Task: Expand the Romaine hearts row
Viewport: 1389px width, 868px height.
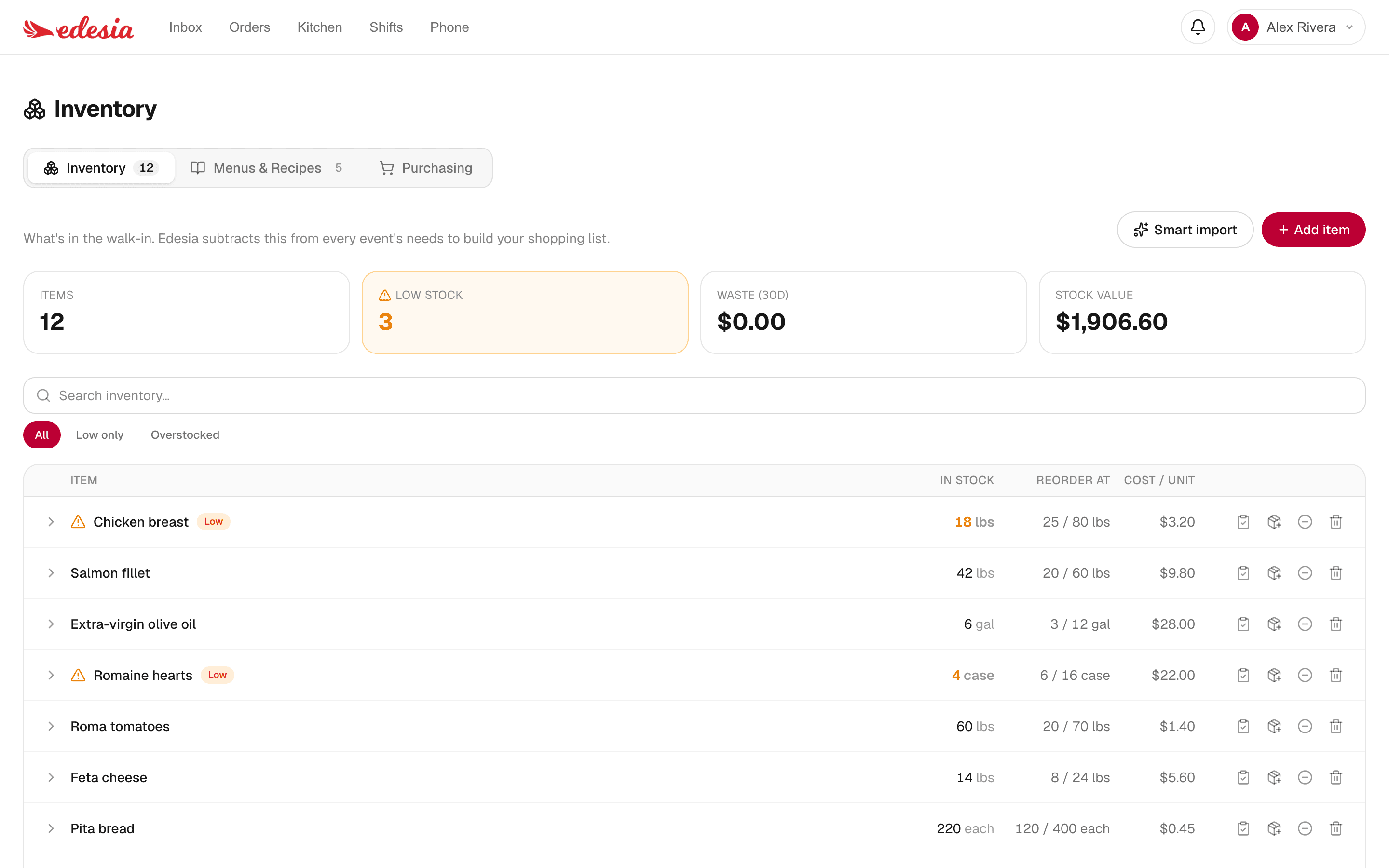Action: coord(51,675)
